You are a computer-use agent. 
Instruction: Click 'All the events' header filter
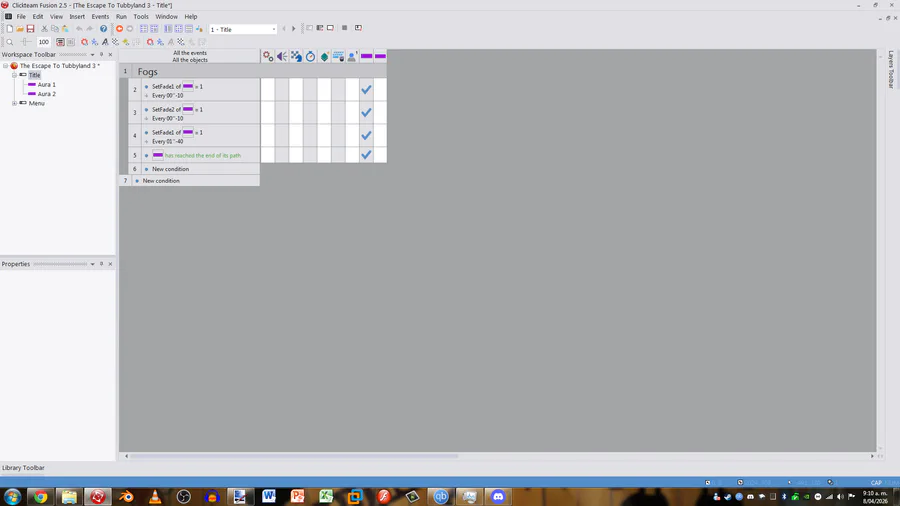pyautogui.click(x=190, y=53)
